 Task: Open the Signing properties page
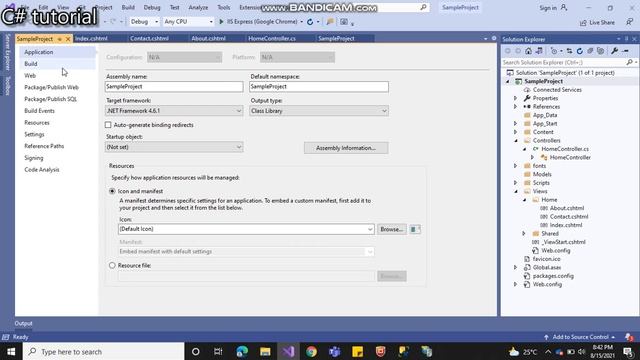(33, 158)
